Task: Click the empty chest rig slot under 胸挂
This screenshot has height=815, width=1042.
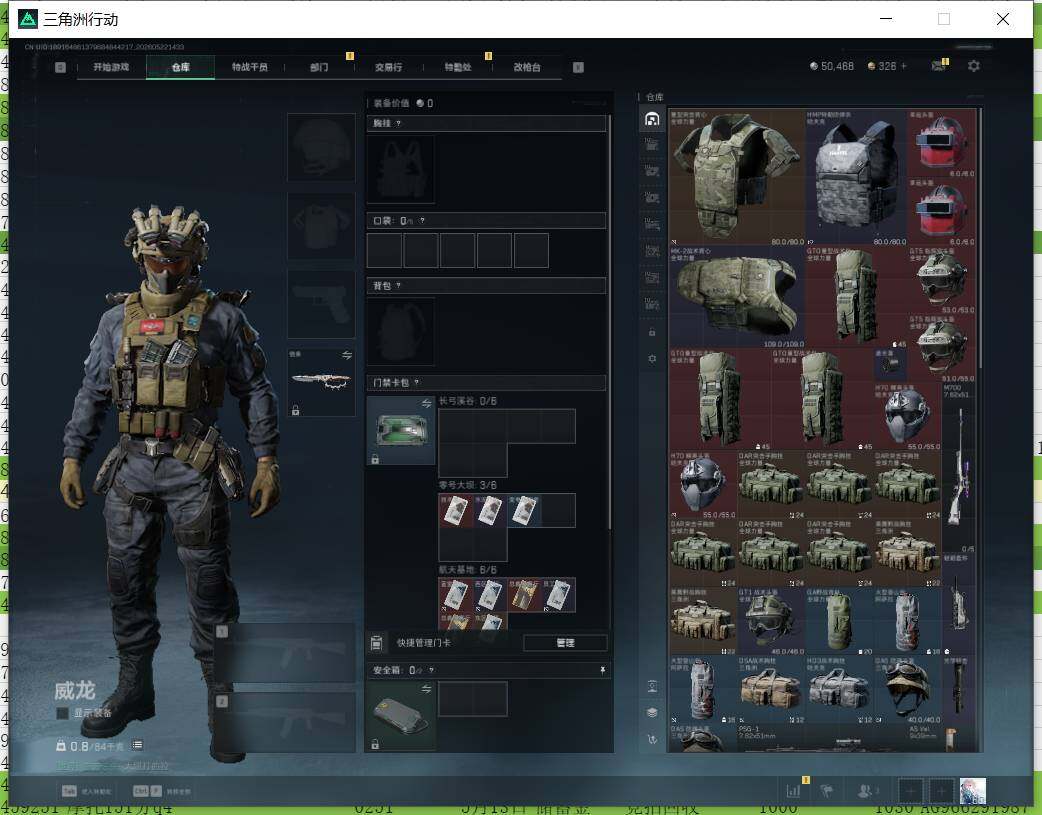Action: [401, 170]
